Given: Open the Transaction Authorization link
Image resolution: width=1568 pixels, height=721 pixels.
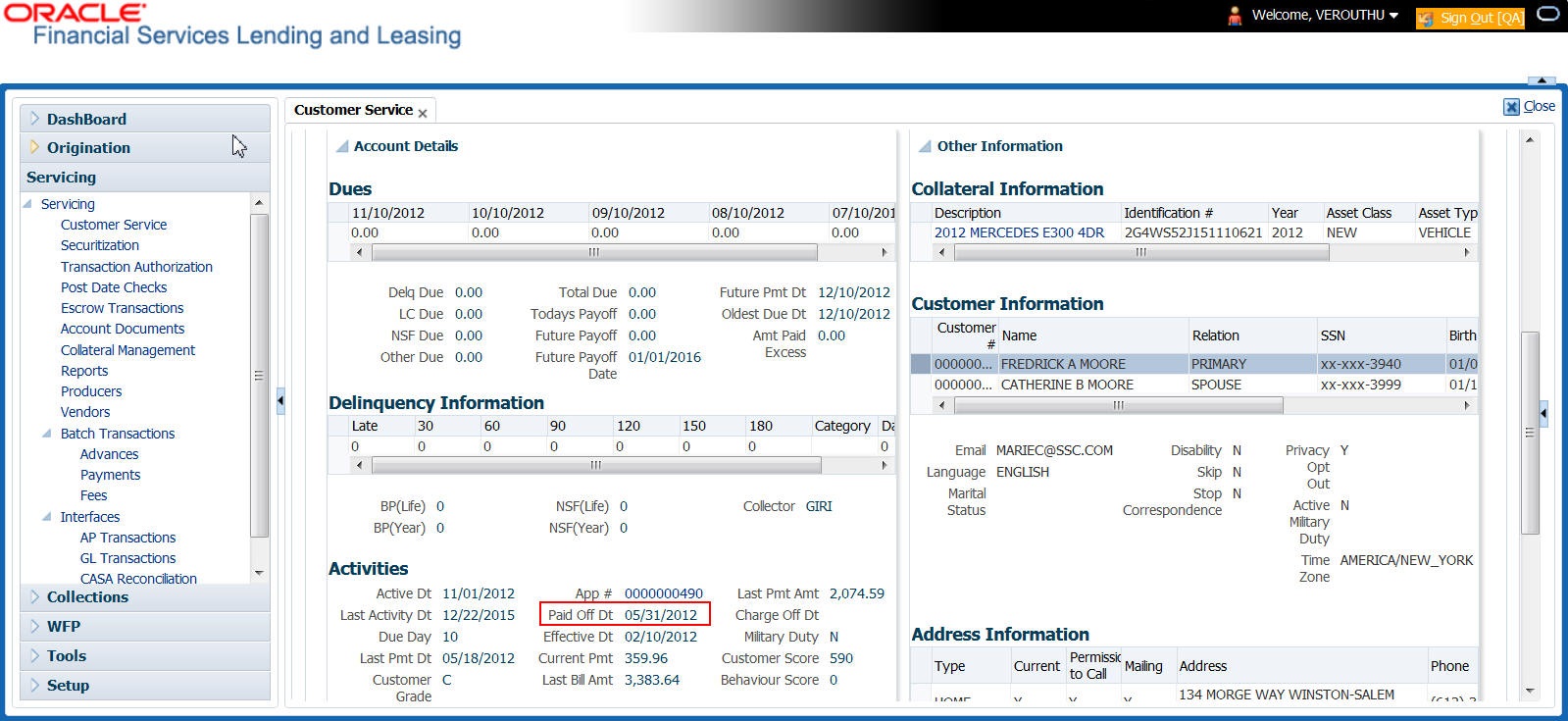Looking at the screenshot, I should (x=136, y=266).
